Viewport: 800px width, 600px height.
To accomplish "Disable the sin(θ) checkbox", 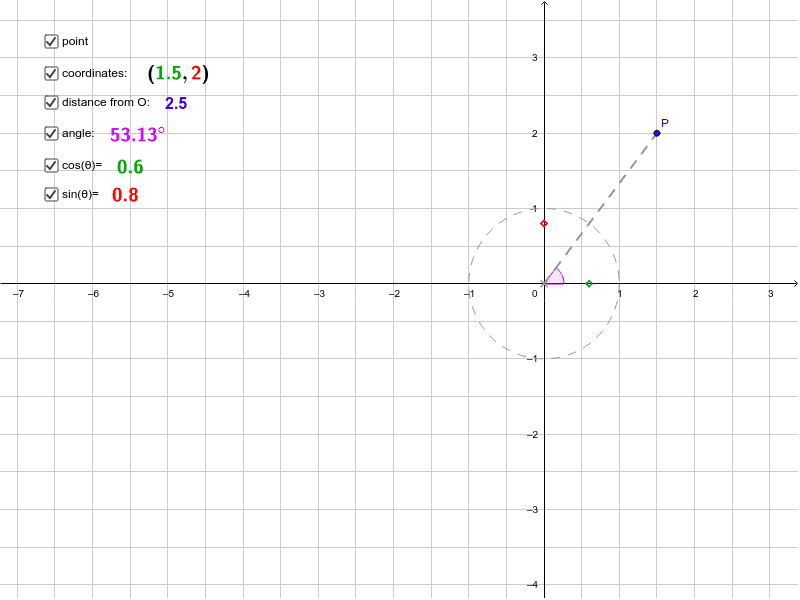I will click(x=50, y=194).
